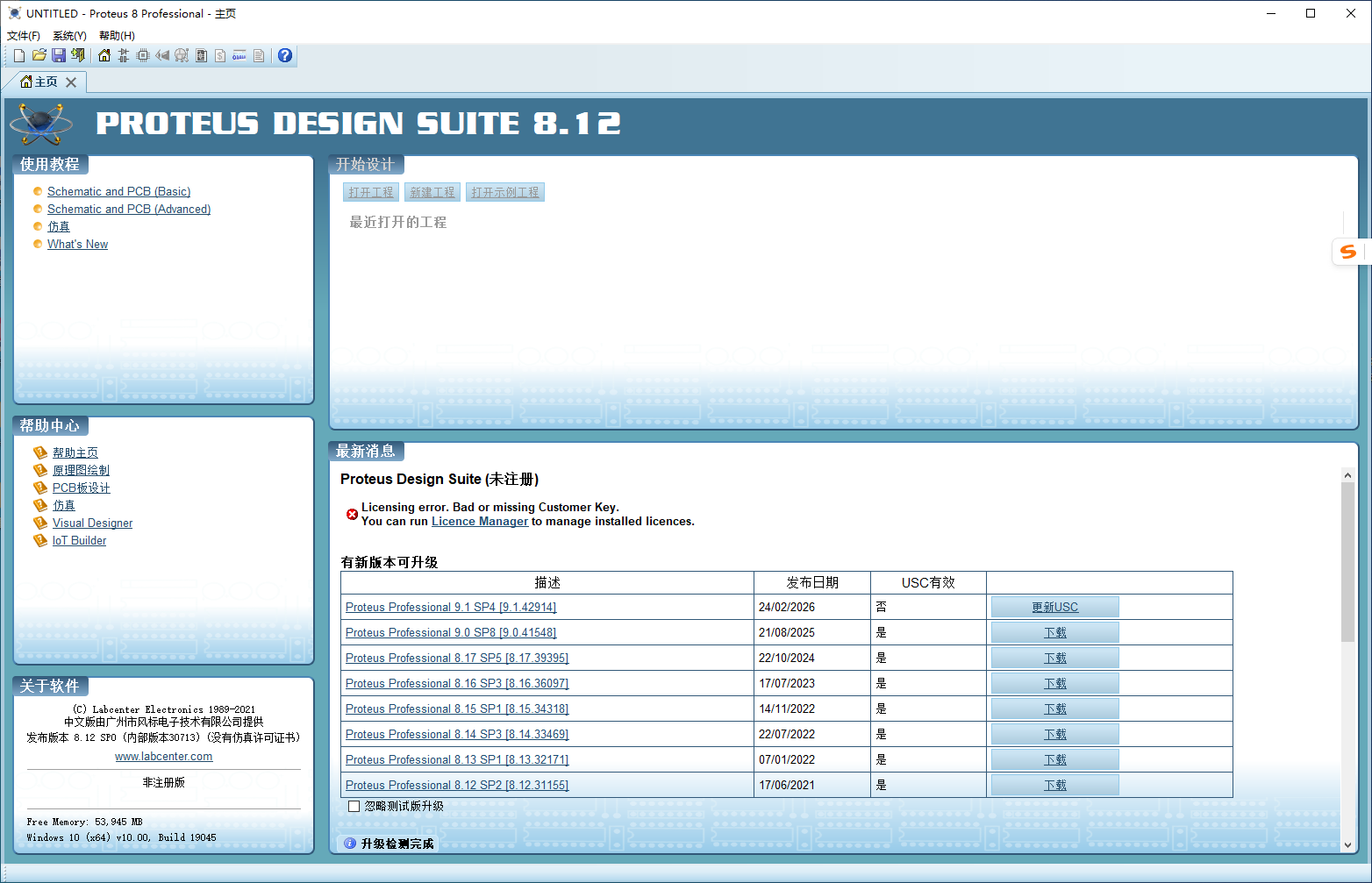This screenshot has height=883, width=1372.
Task: Open the Gerber Viewer toolbar icon
Action: point(182,55)
